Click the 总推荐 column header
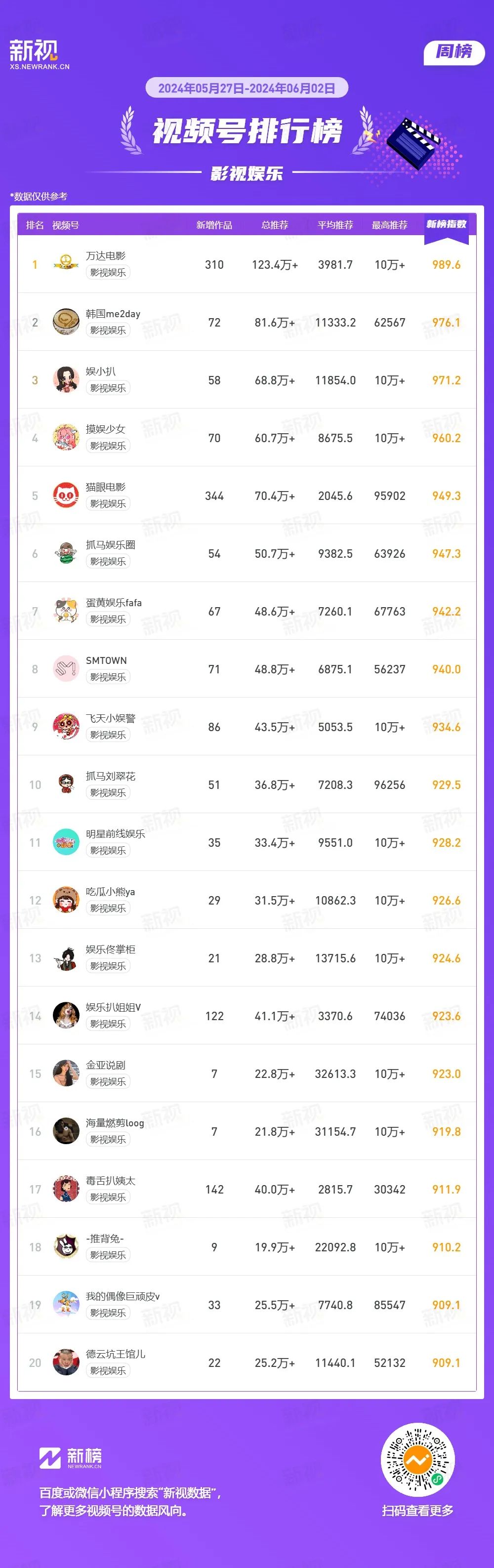The height and width of the screenshot is (1568, 494). pos(274,225)
